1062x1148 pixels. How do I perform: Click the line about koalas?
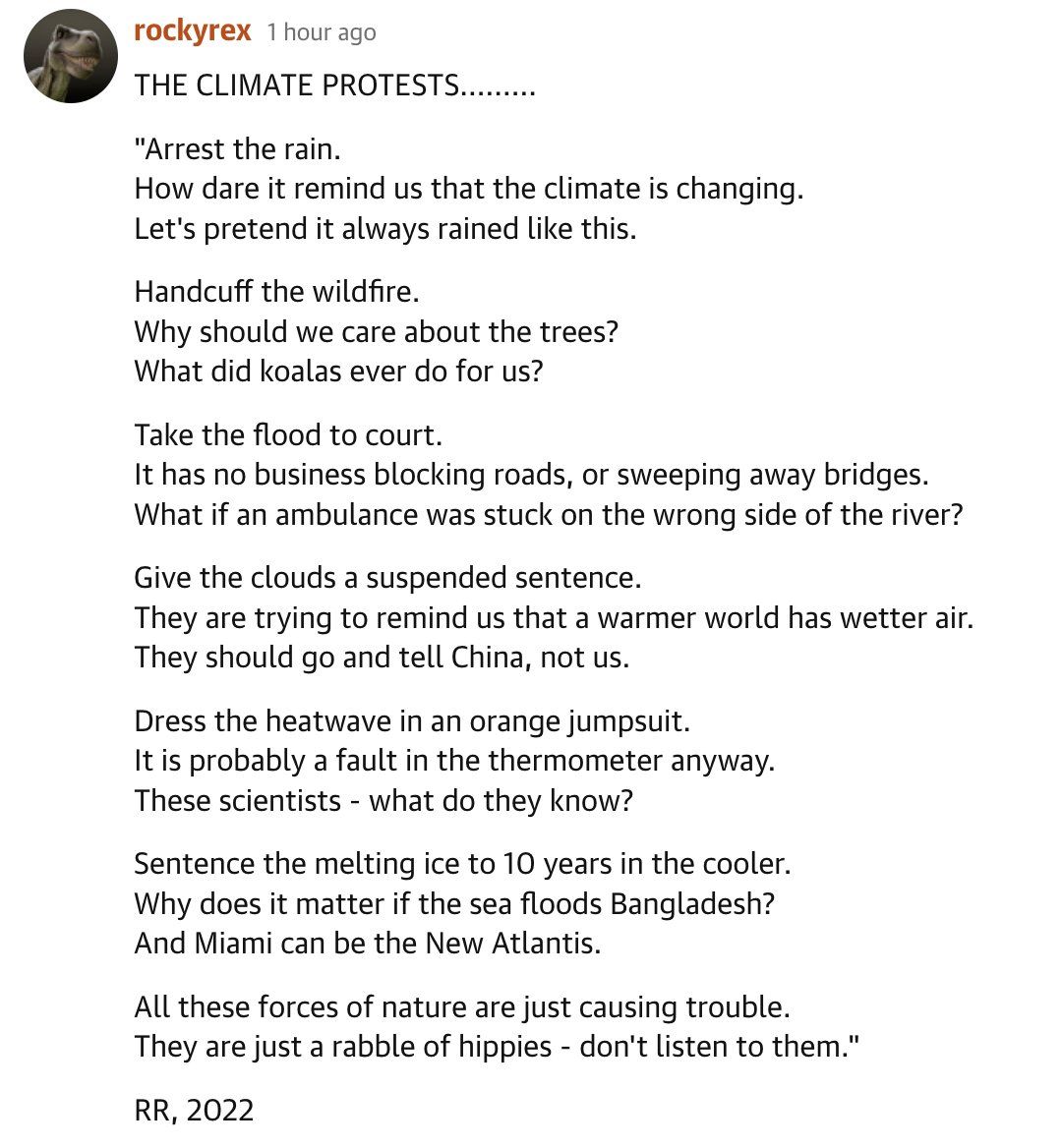(338, 372)
